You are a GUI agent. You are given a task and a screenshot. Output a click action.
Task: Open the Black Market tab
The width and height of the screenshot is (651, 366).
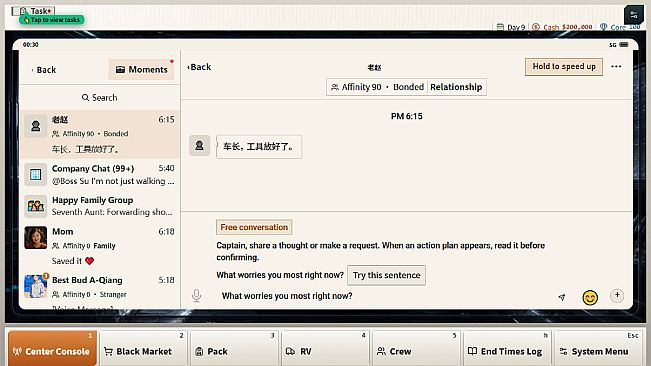pos(143,348)
